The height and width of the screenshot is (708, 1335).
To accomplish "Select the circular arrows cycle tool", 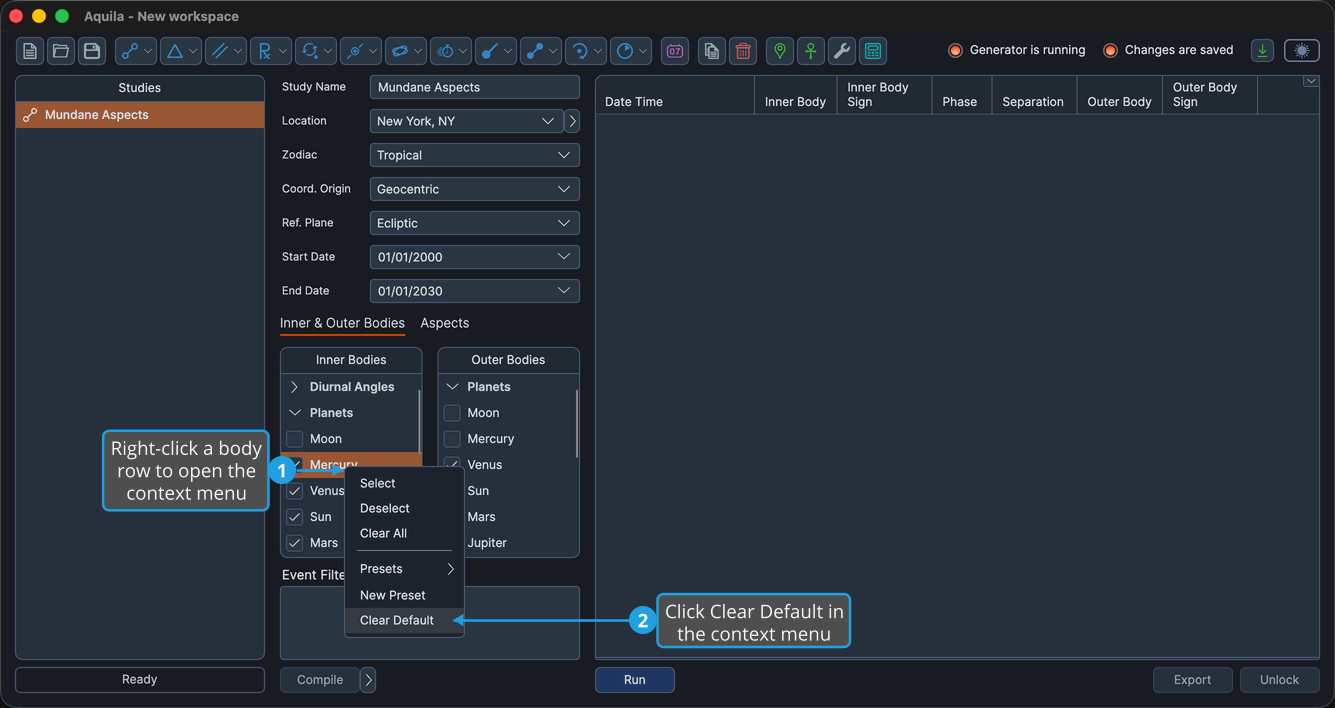I will (309, 51).
